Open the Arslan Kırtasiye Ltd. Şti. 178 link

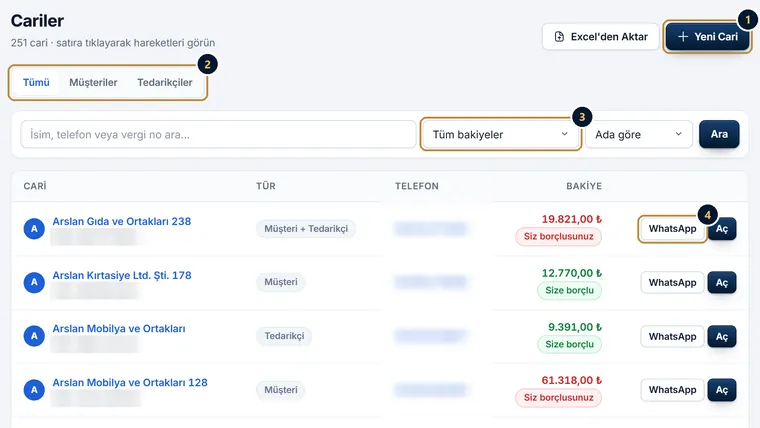pos(122,275)
